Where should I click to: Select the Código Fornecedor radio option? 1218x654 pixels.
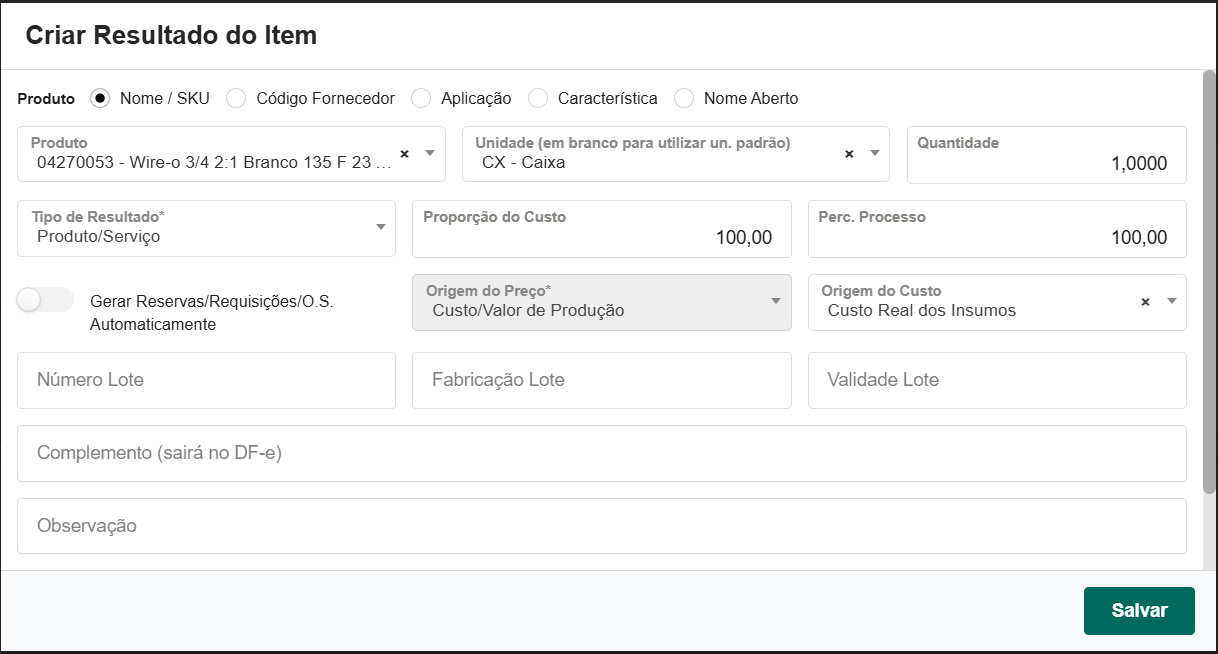pos(236,98)
